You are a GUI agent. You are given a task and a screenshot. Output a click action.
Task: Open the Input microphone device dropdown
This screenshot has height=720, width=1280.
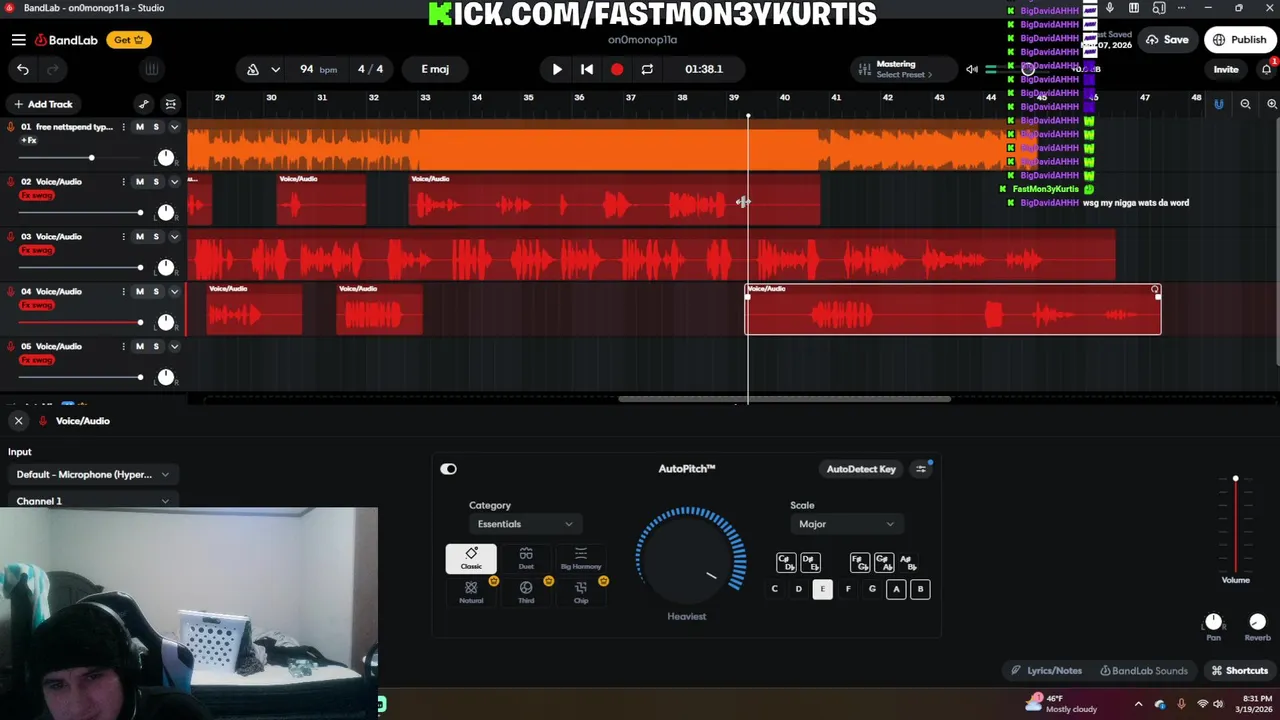(93, 475)
